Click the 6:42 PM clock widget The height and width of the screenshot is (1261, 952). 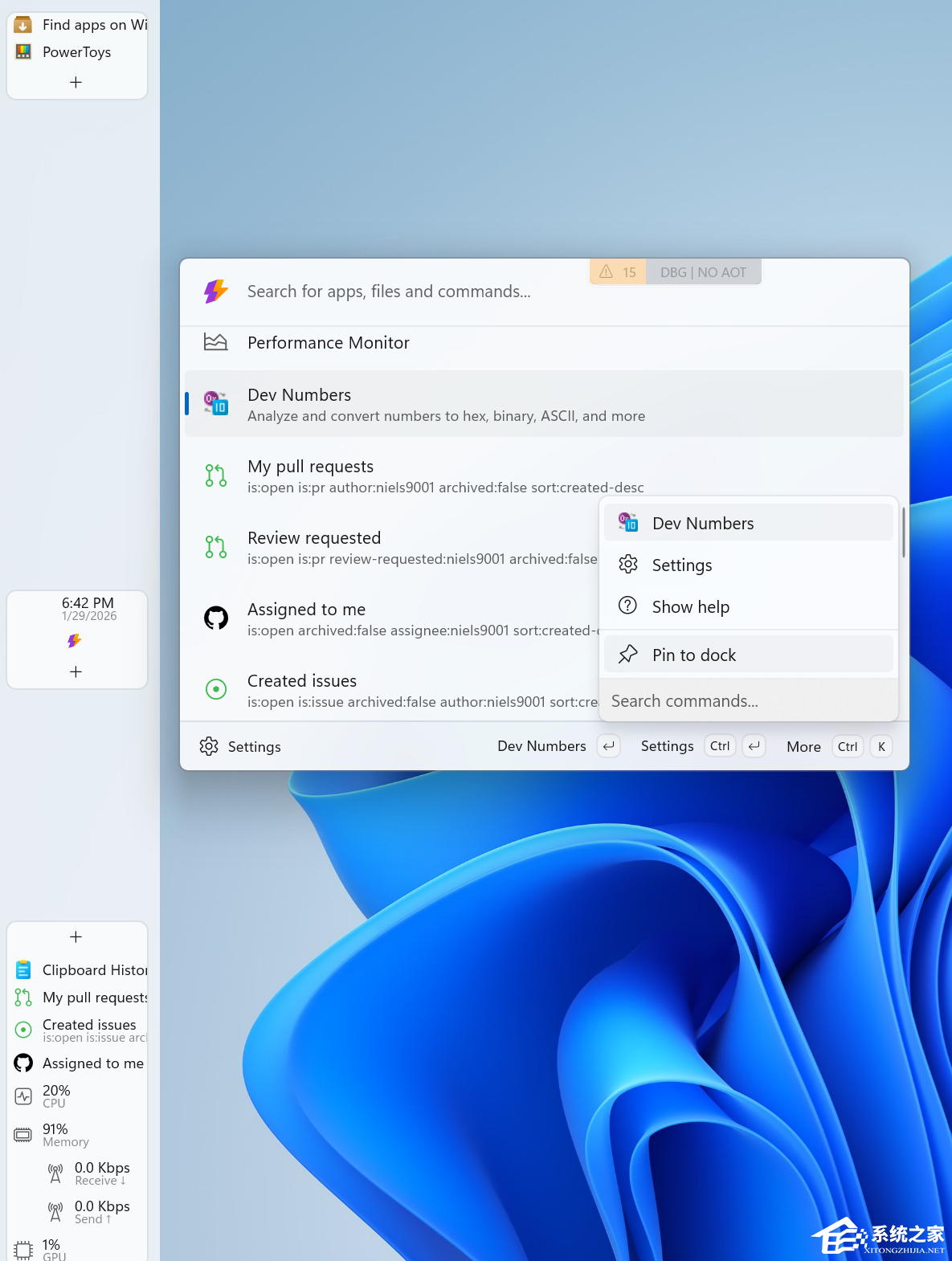click(x=88, y=609)
